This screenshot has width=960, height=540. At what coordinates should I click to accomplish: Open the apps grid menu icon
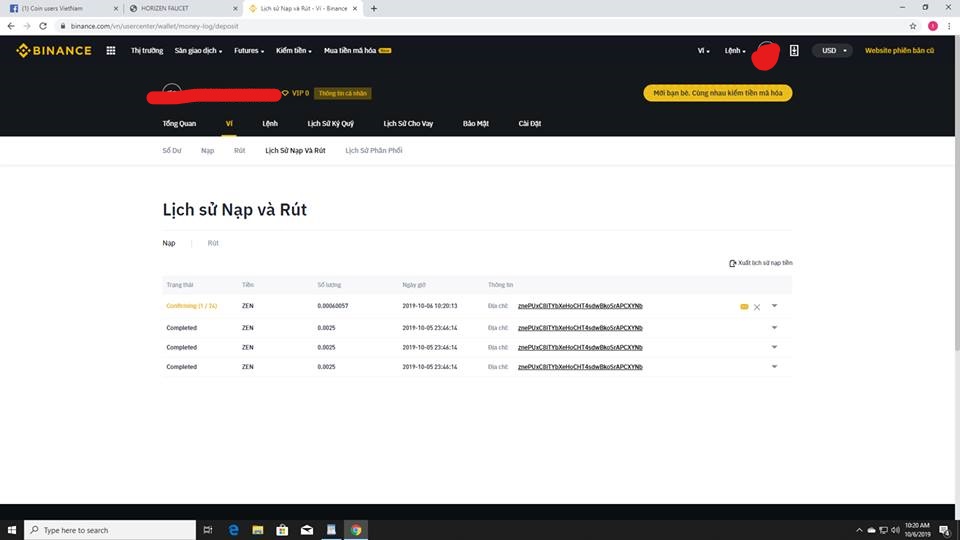coord(111,51)
